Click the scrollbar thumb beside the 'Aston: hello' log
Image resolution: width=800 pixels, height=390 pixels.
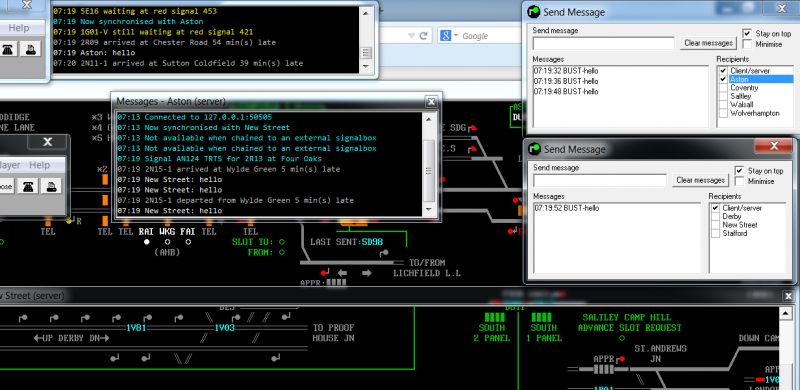[x=366, y=53]
